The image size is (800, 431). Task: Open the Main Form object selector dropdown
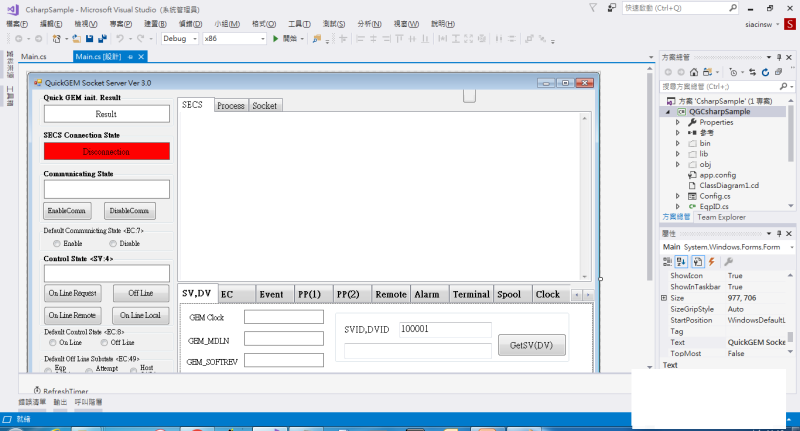[791, 247]
